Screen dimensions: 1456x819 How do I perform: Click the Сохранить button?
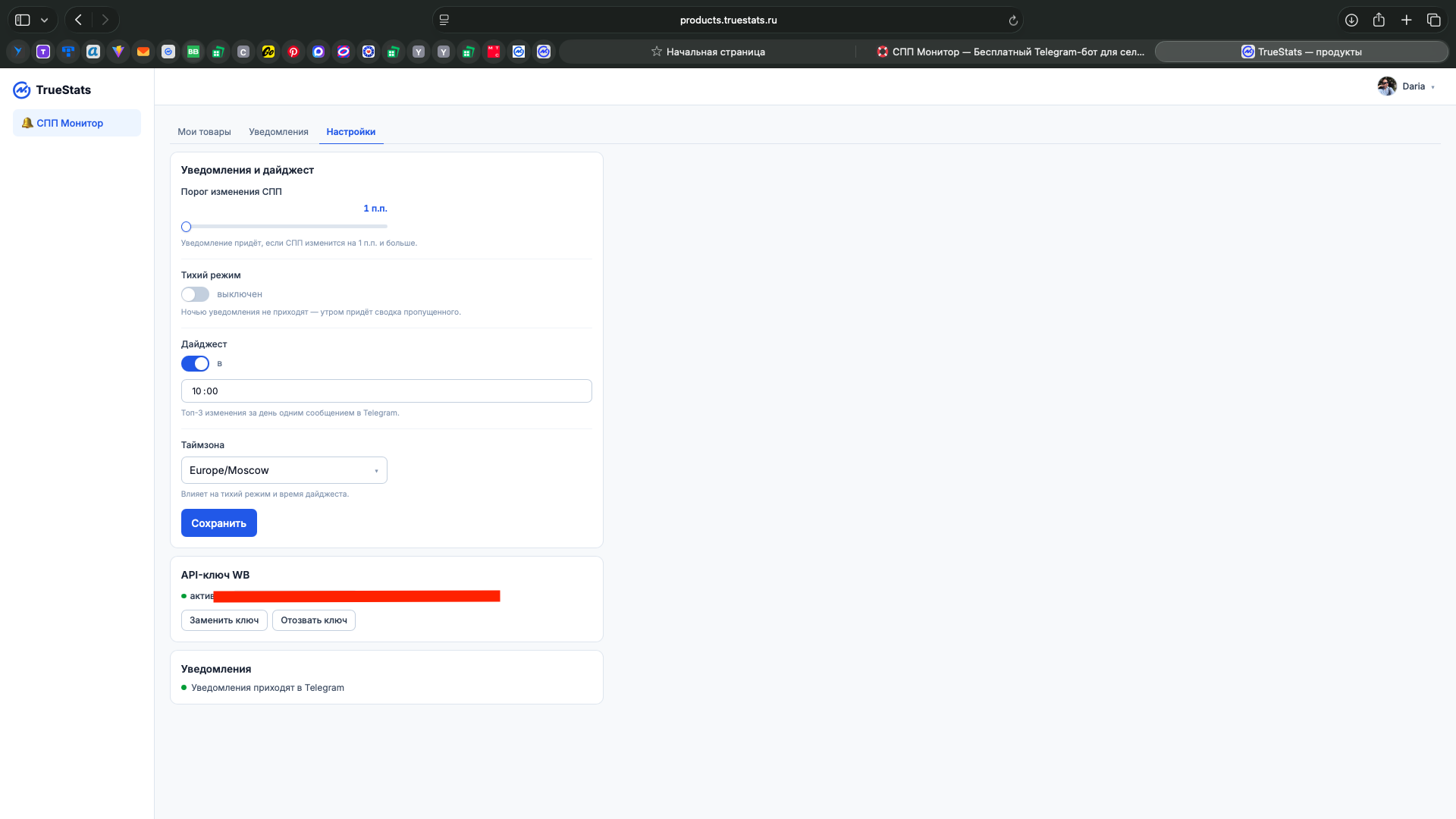(x=219, y=523)
